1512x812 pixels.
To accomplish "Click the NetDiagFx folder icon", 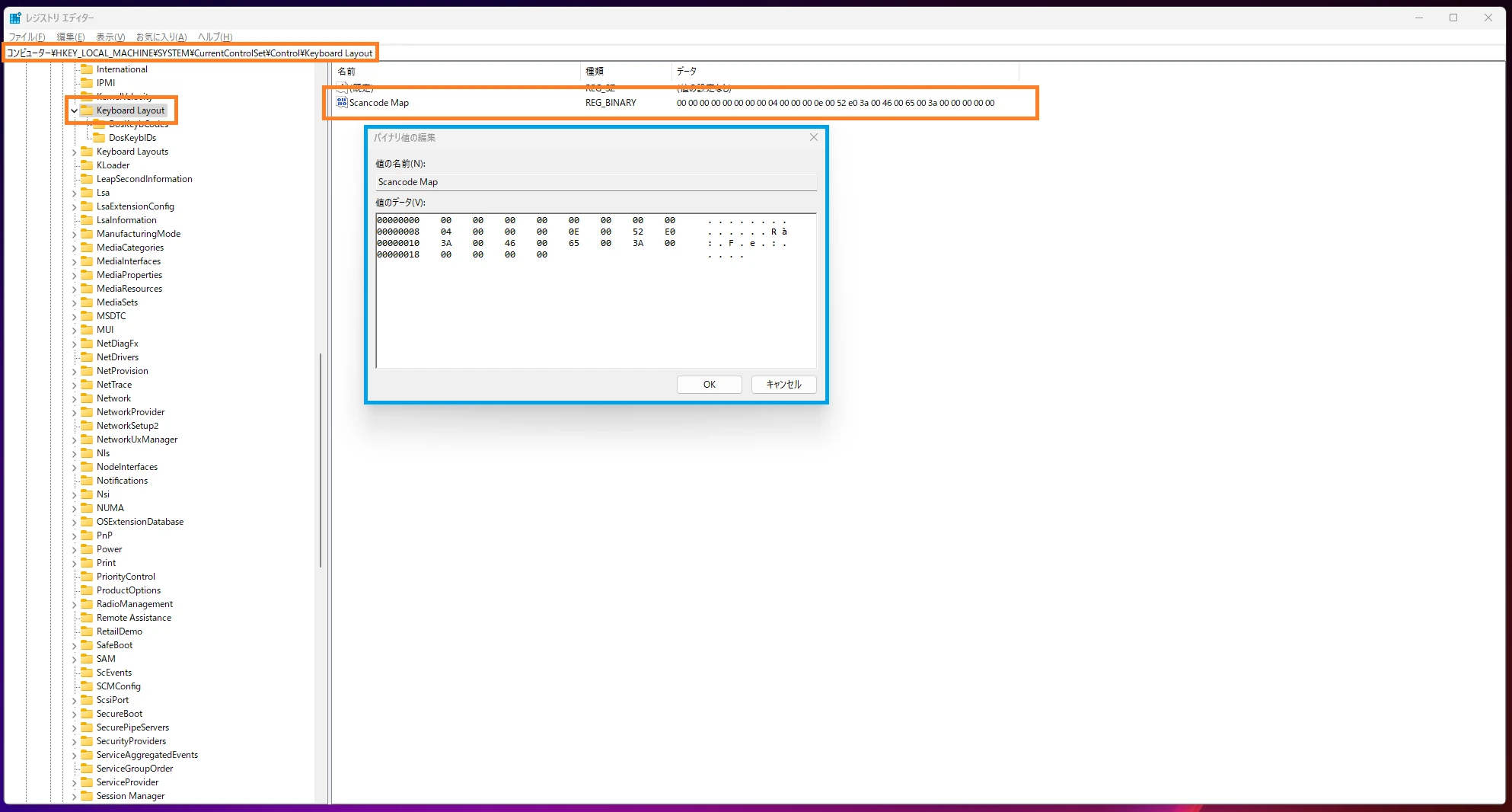I will click(87, 344).
